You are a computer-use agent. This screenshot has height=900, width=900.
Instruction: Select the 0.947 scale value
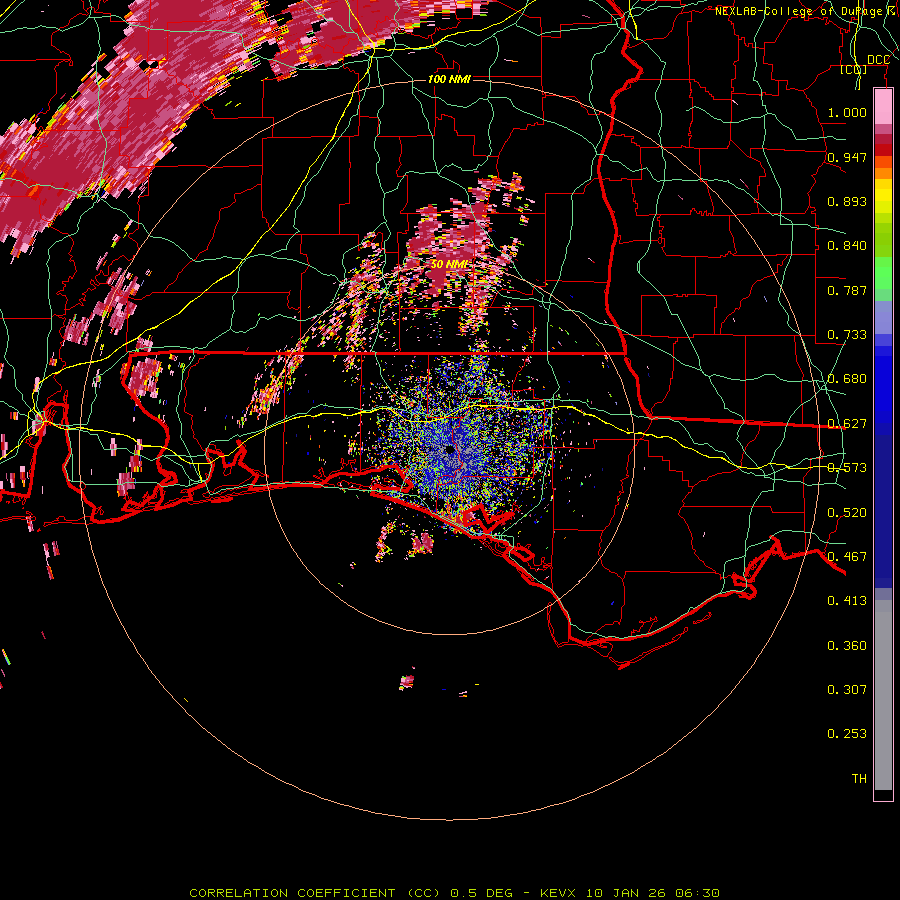(x=847, y=157)
